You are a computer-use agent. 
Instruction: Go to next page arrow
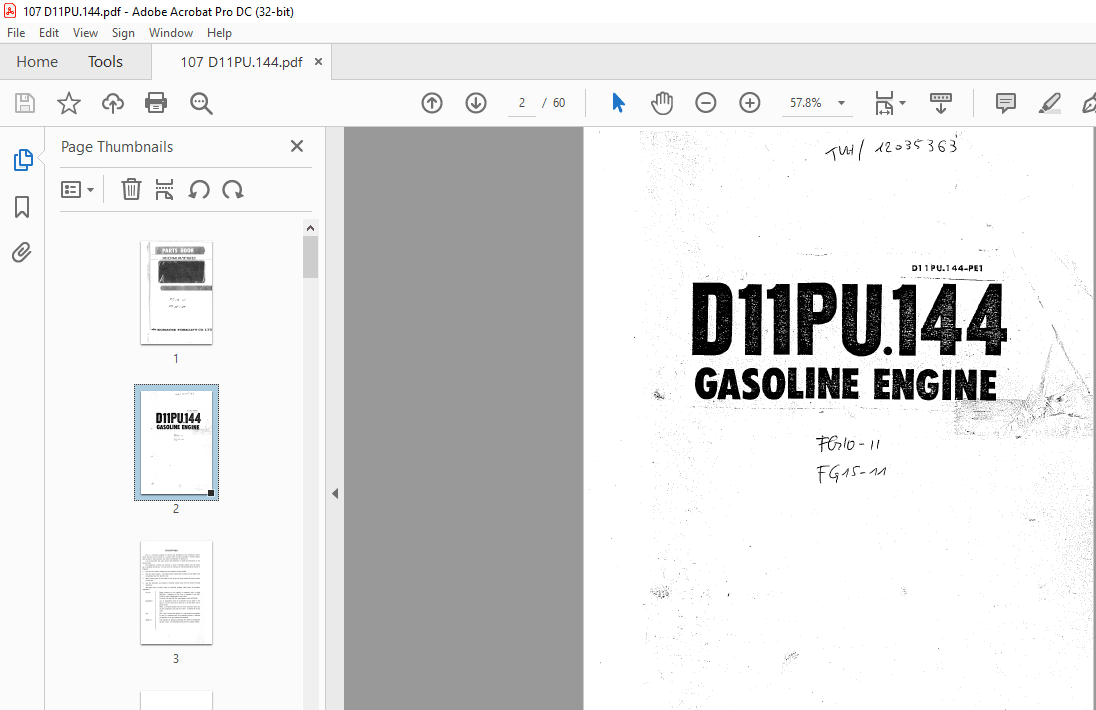(x=476, y=103)
